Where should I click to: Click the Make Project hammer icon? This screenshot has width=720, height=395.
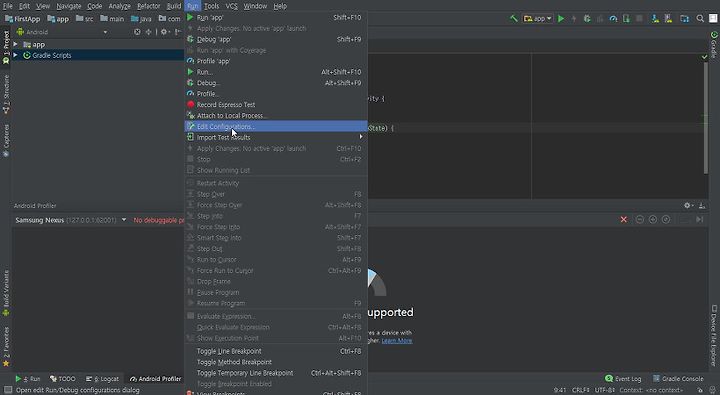[514, 19]
